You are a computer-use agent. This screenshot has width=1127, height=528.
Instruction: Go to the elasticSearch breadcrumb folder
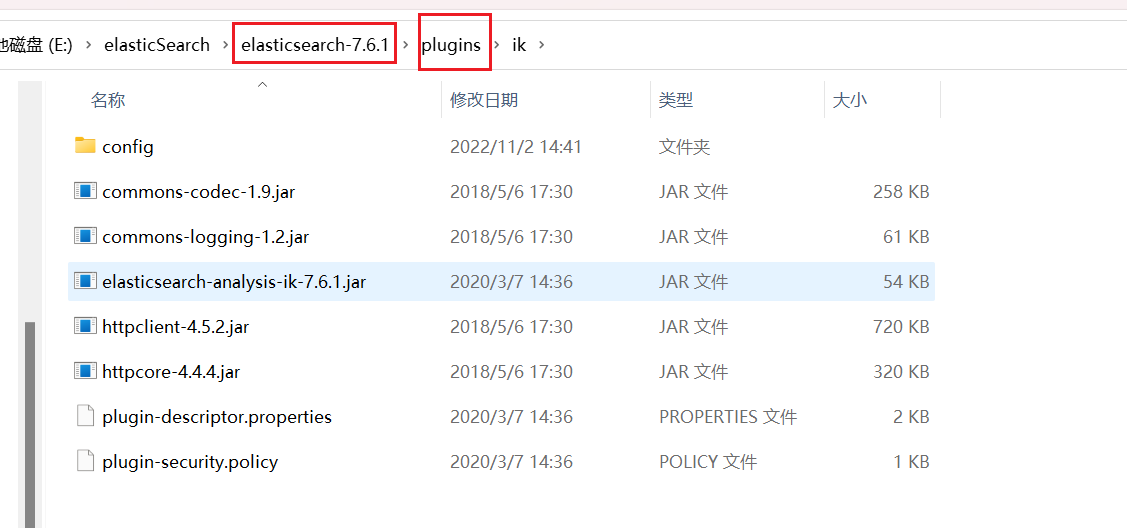pos(157,45)
